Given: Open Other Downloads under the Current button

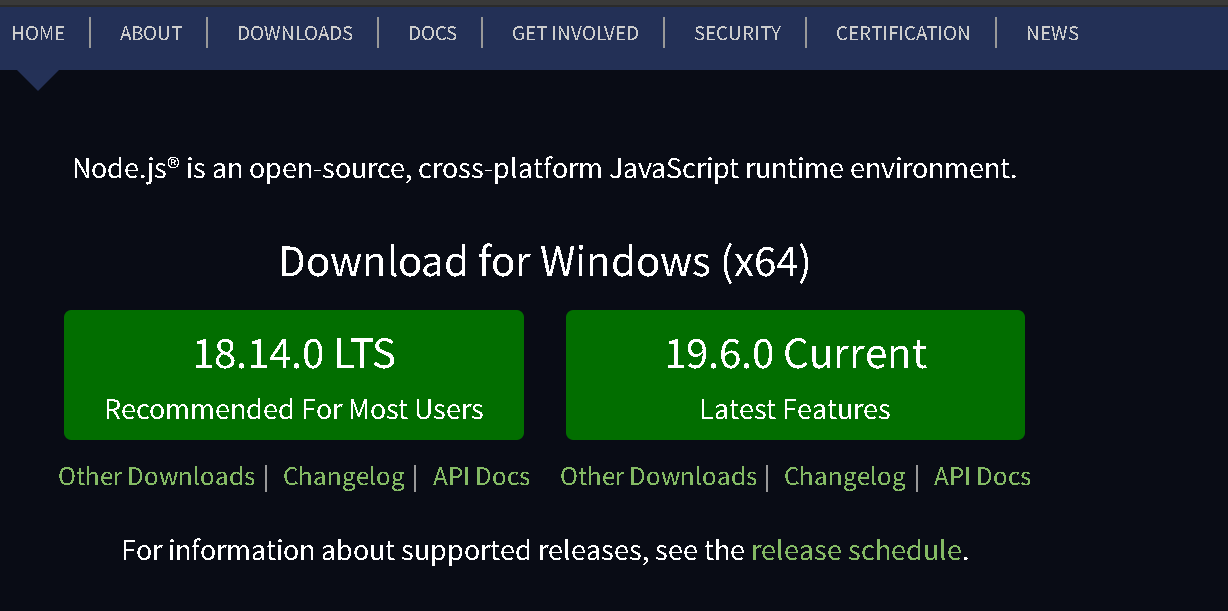Looking at the screenshot, I should point(658,476).
